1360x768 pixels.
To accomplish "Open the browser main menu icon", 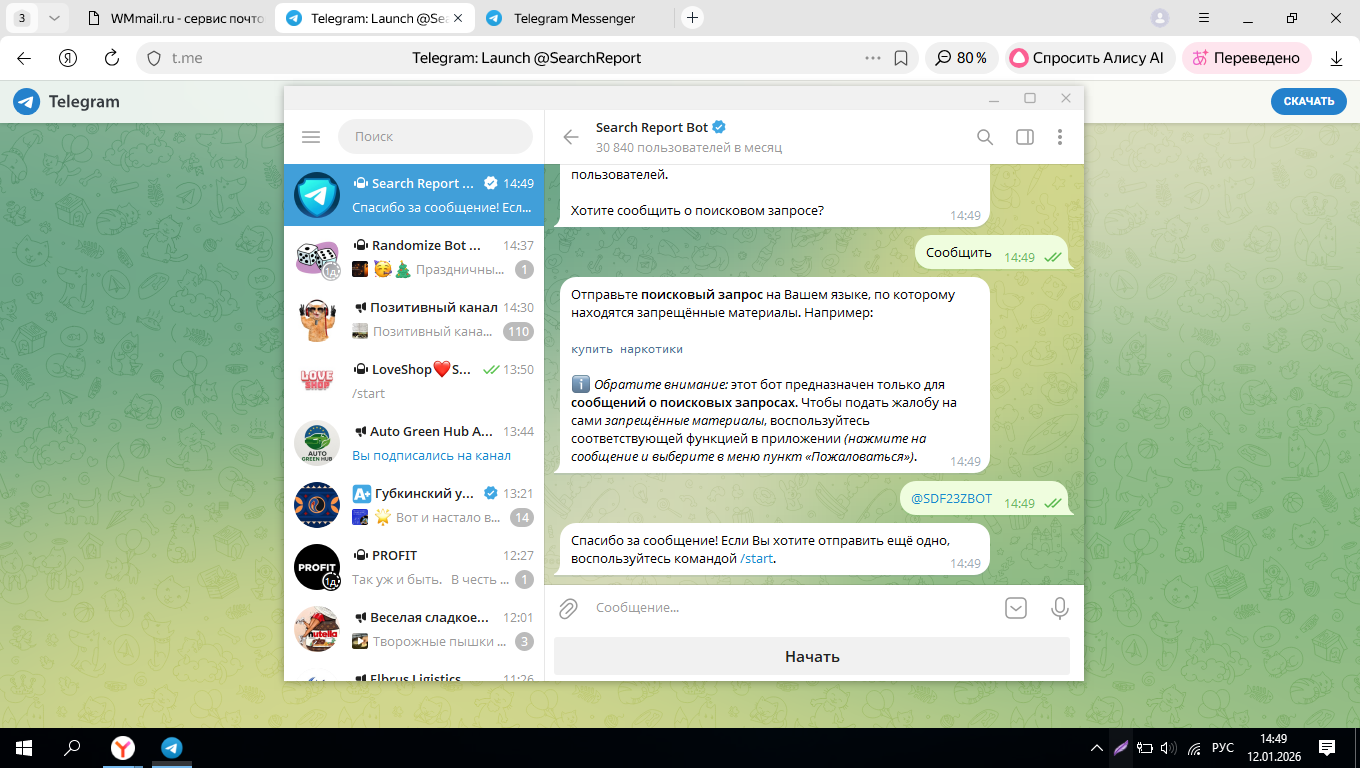I will (1203, 18).
